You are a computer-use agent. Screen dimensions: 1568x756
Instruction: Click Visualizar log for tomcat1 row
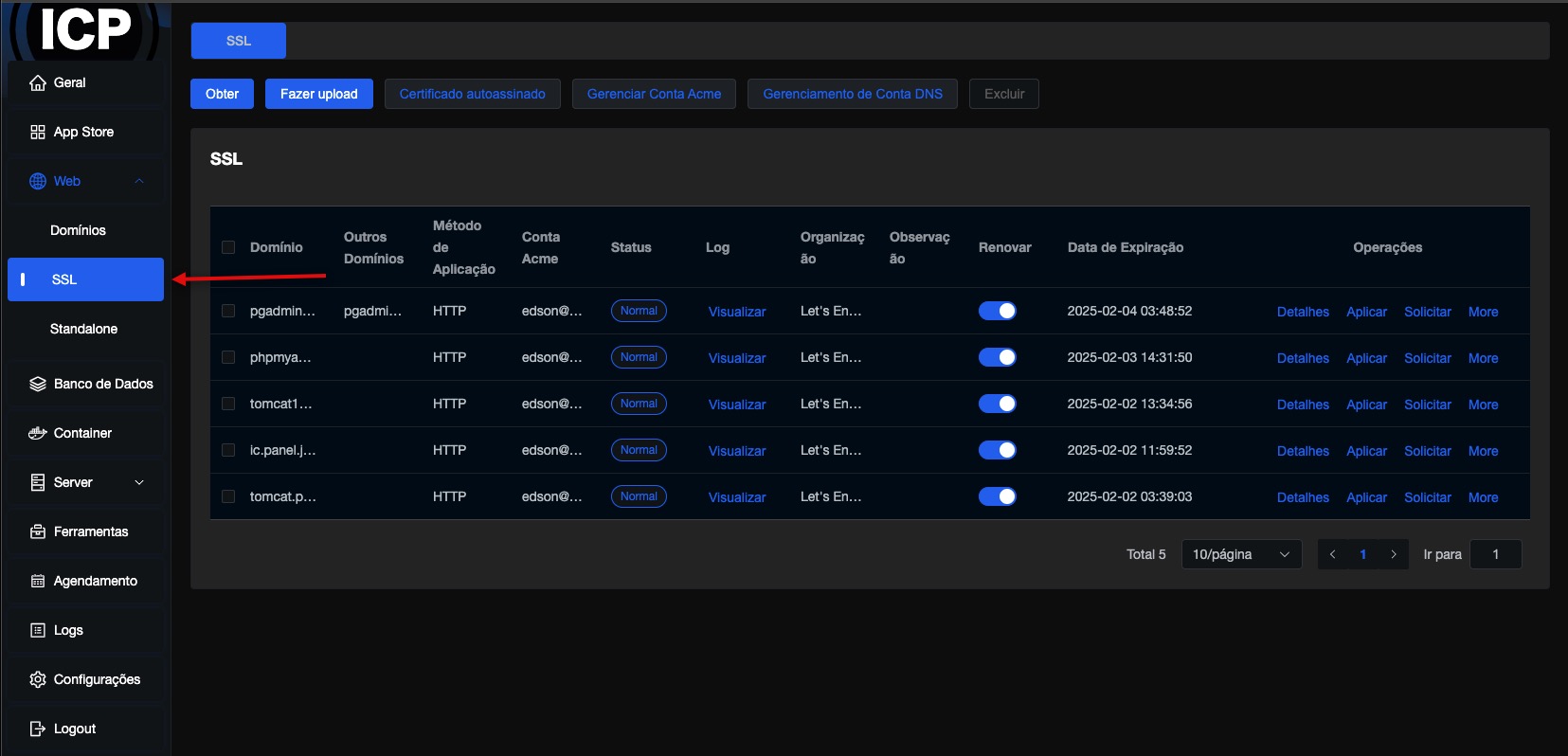(737, 405)
